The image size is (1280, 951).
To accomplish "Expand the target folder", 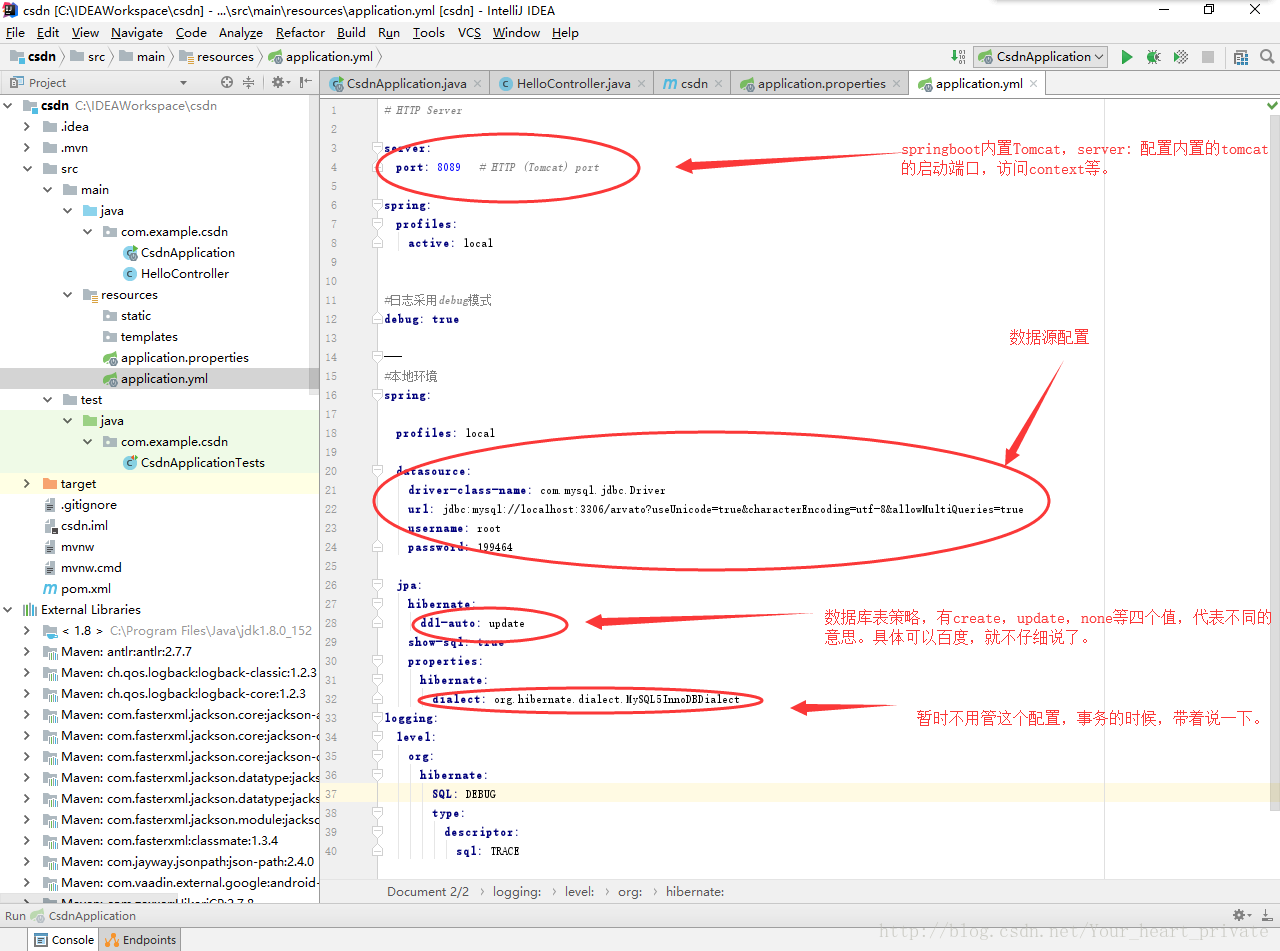I will click(x=27, y=483).
